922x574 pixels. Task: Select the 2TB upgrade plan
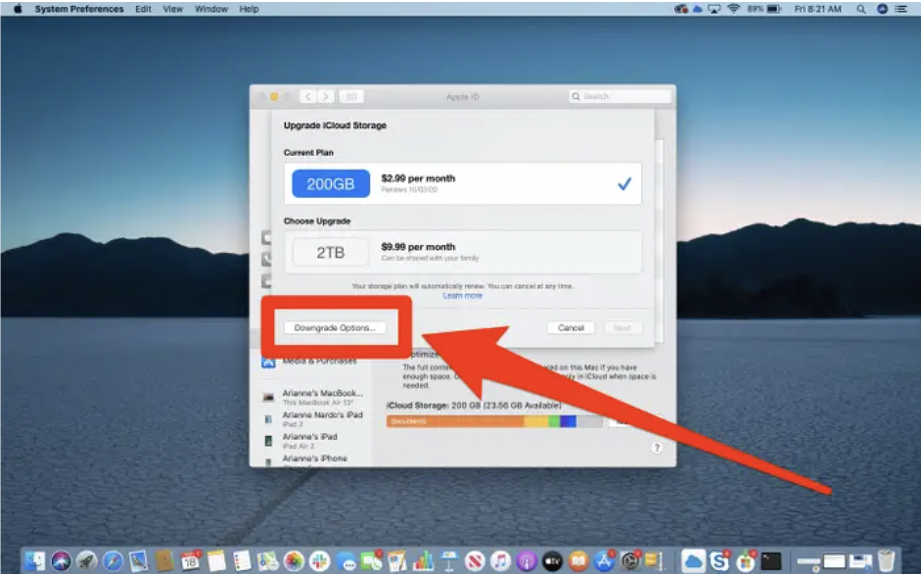[463, 252]
